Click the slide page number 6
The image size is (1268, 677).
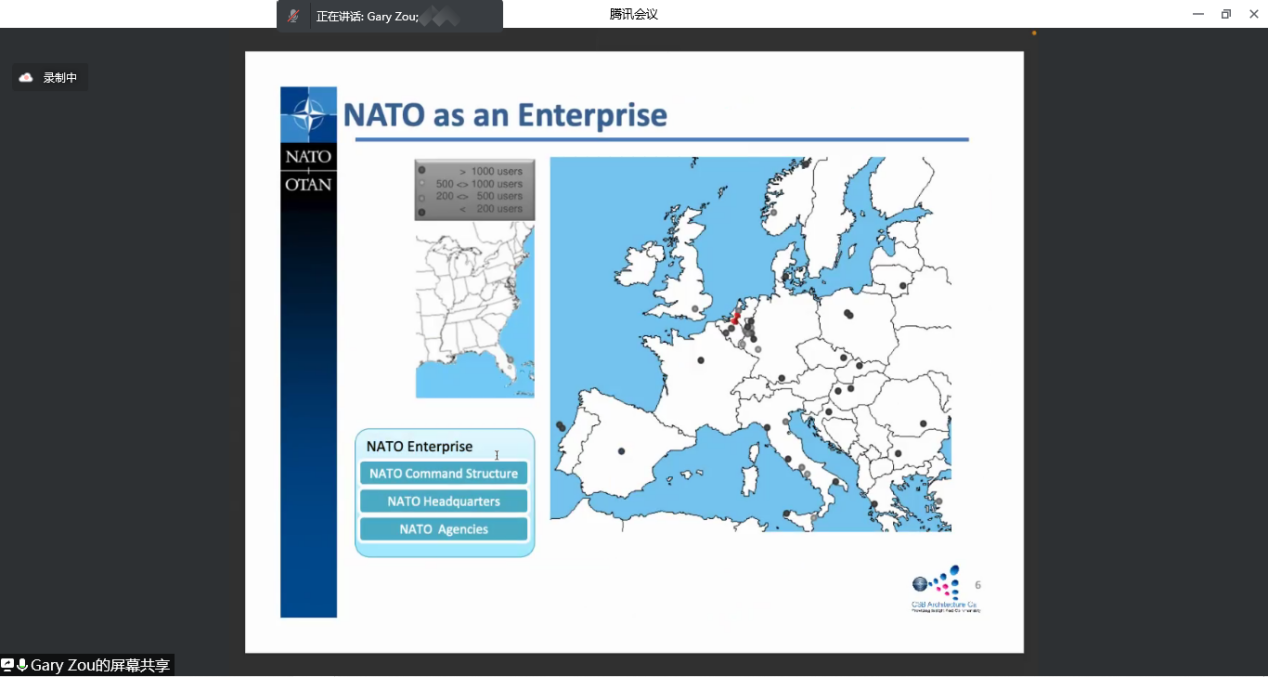[977, 585]
